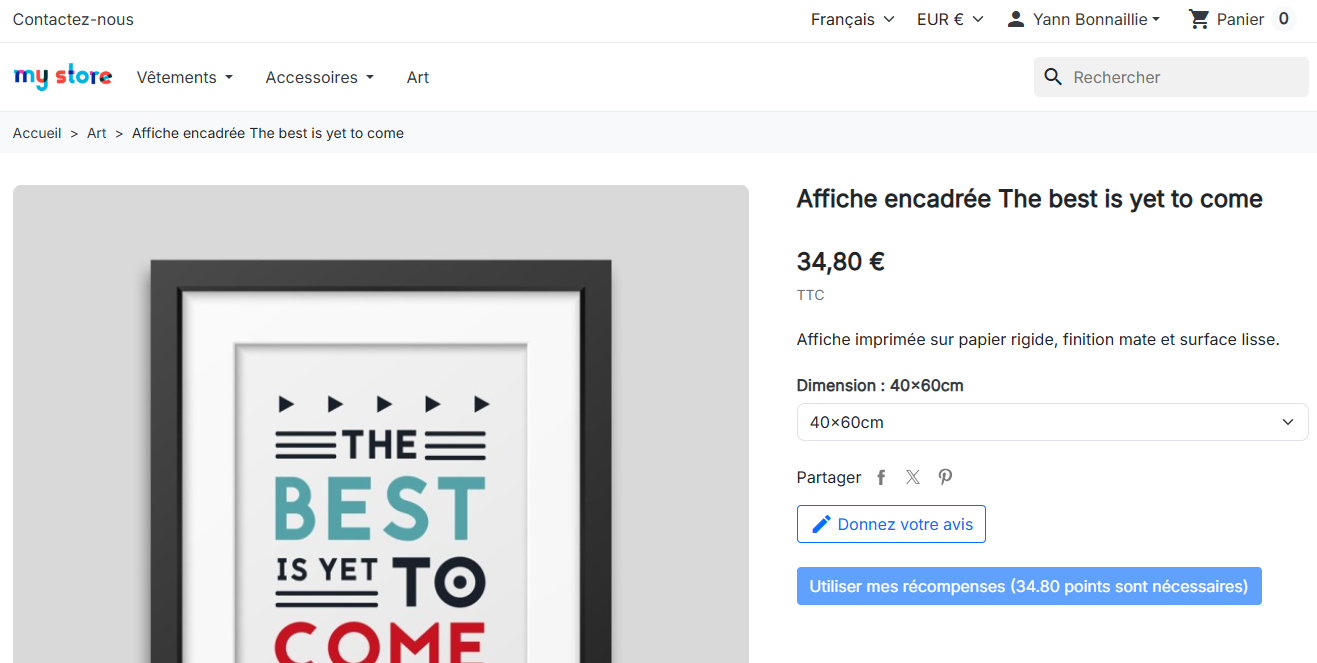
Task: Share product on Pinterest icon
Action: tap(945, 478)
